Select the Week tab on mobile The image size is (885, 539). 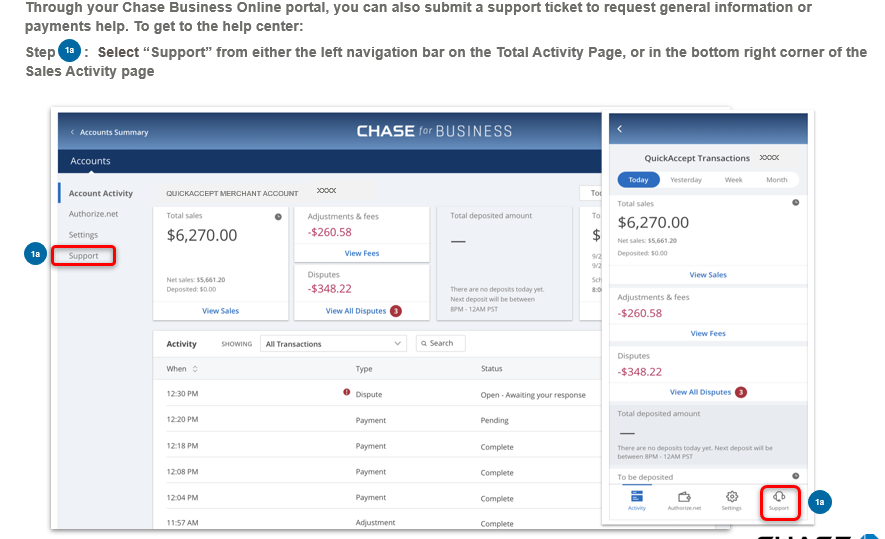pos(733,180)
